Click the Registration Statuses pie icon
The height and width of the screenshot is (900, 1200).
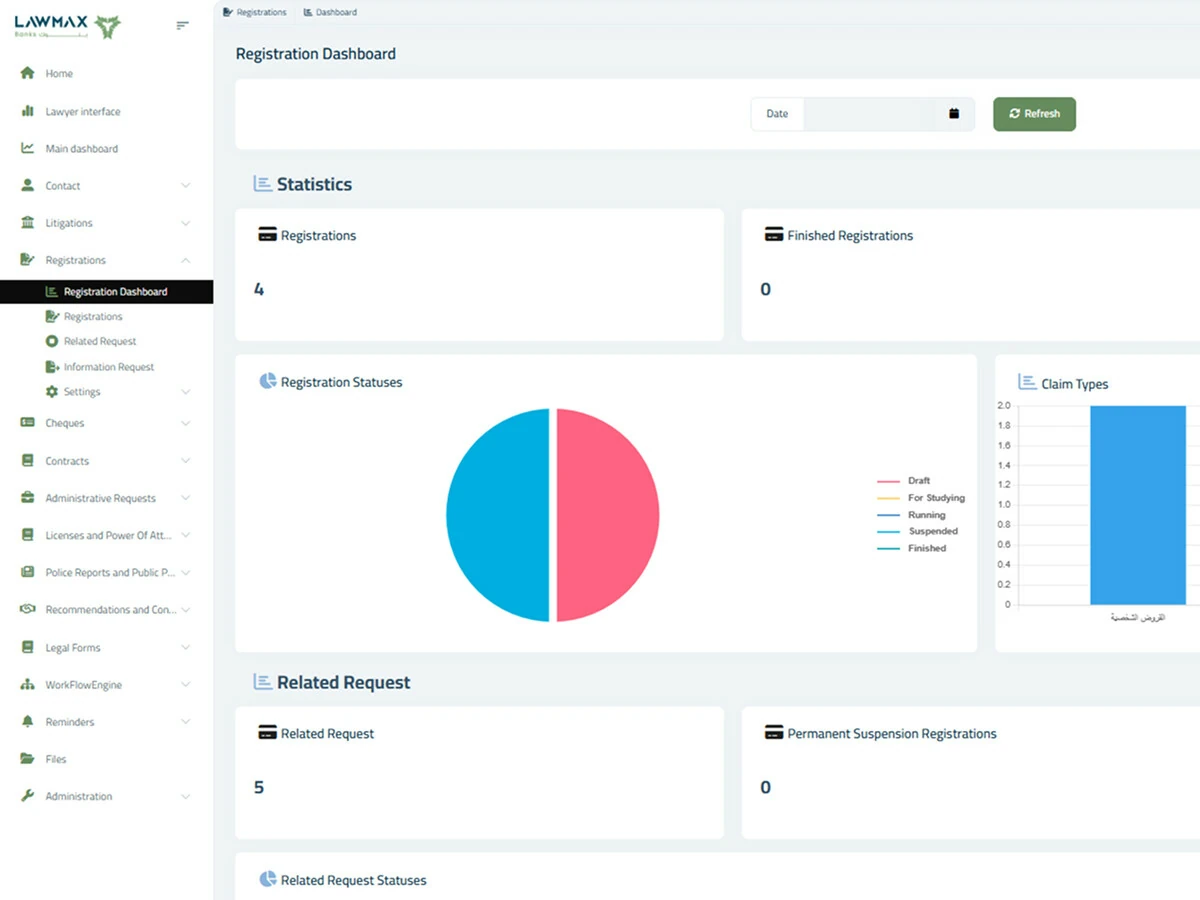point(268,381)
